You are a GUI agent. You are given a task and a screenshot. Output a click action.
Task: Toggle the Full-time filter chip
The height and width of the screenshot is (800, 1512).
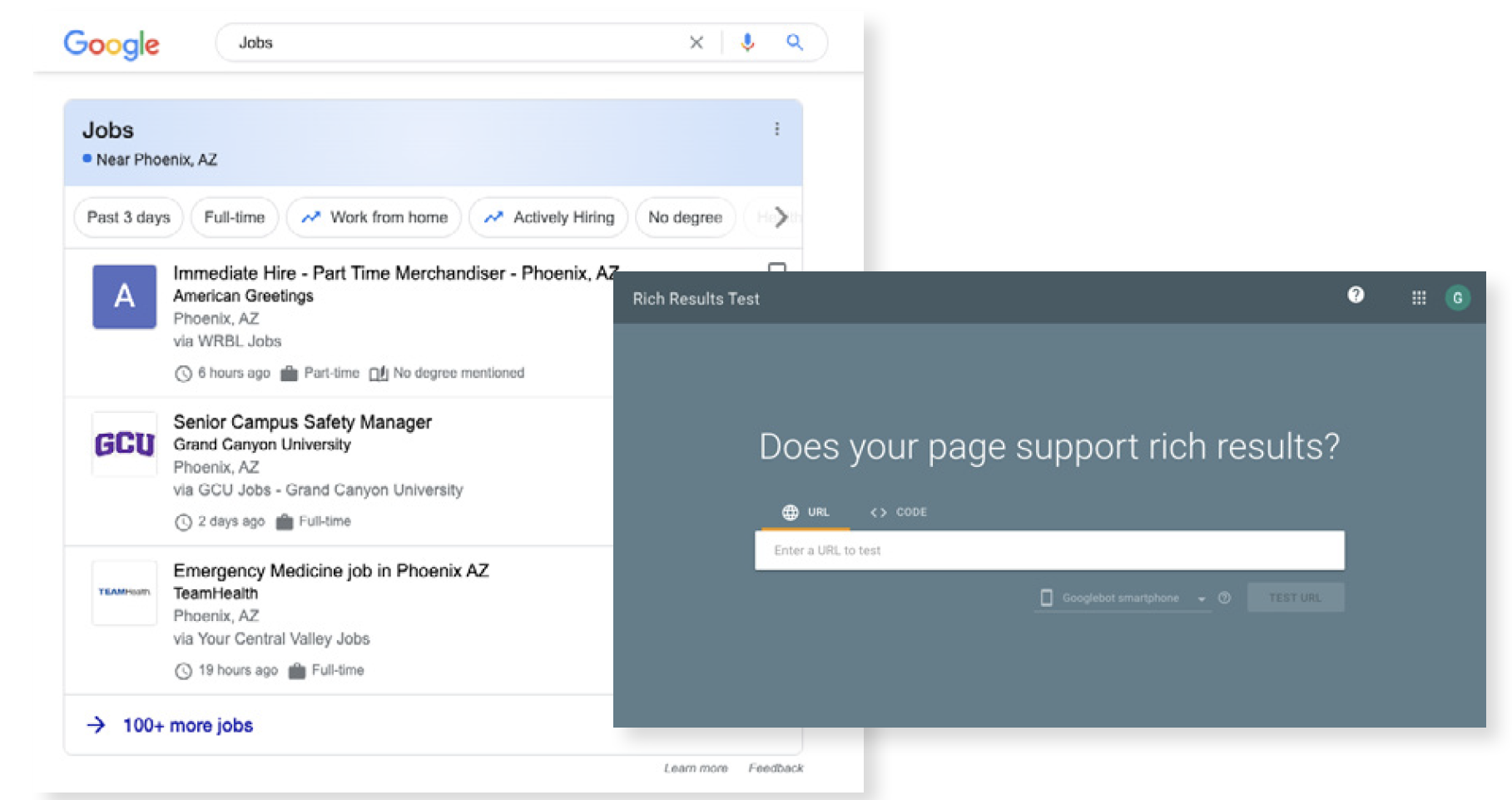[234, 217]
